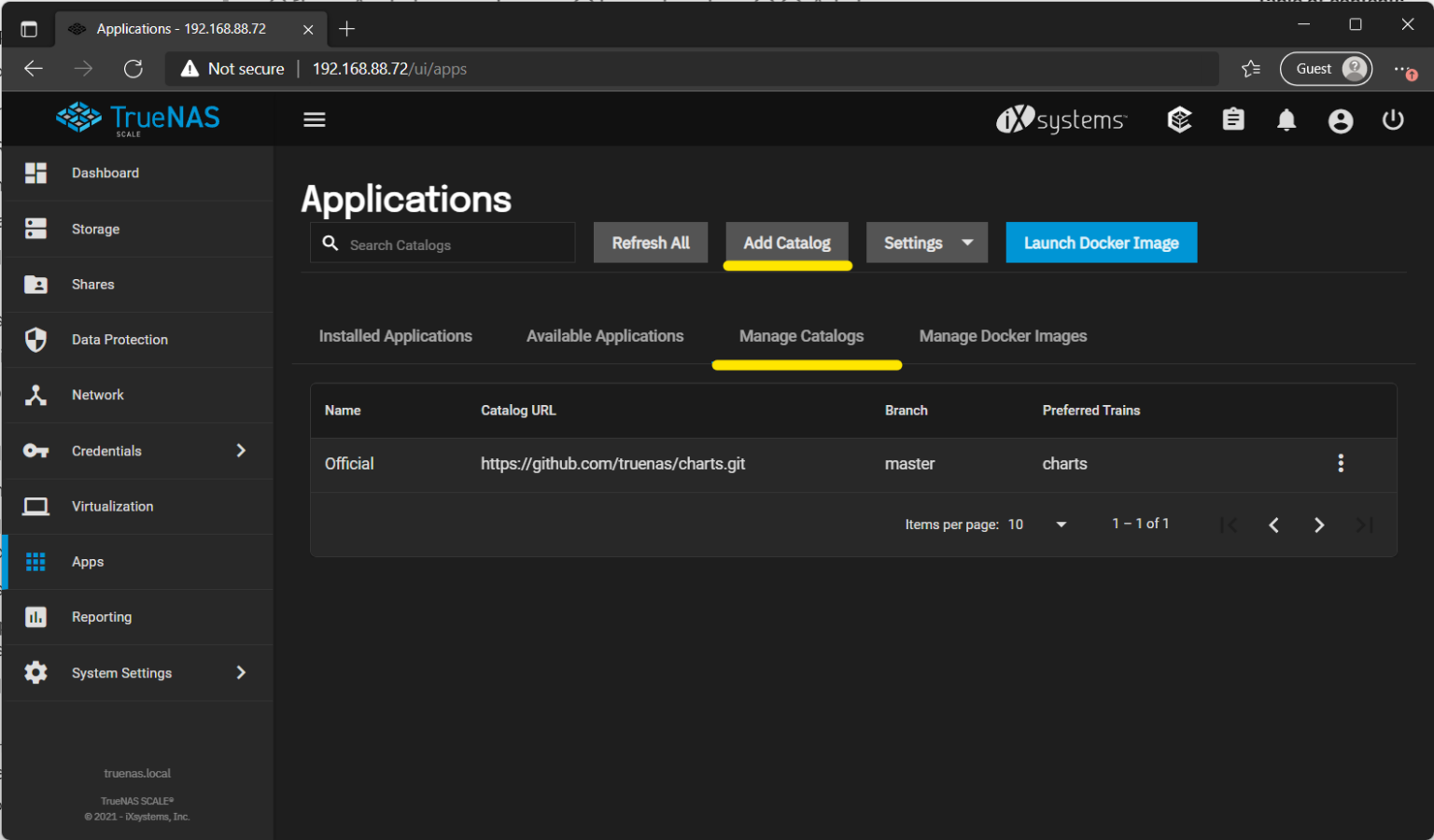Expand the Credentials sidebar menu
This screenshot has height=840, width=1434.
click(105, 451)
